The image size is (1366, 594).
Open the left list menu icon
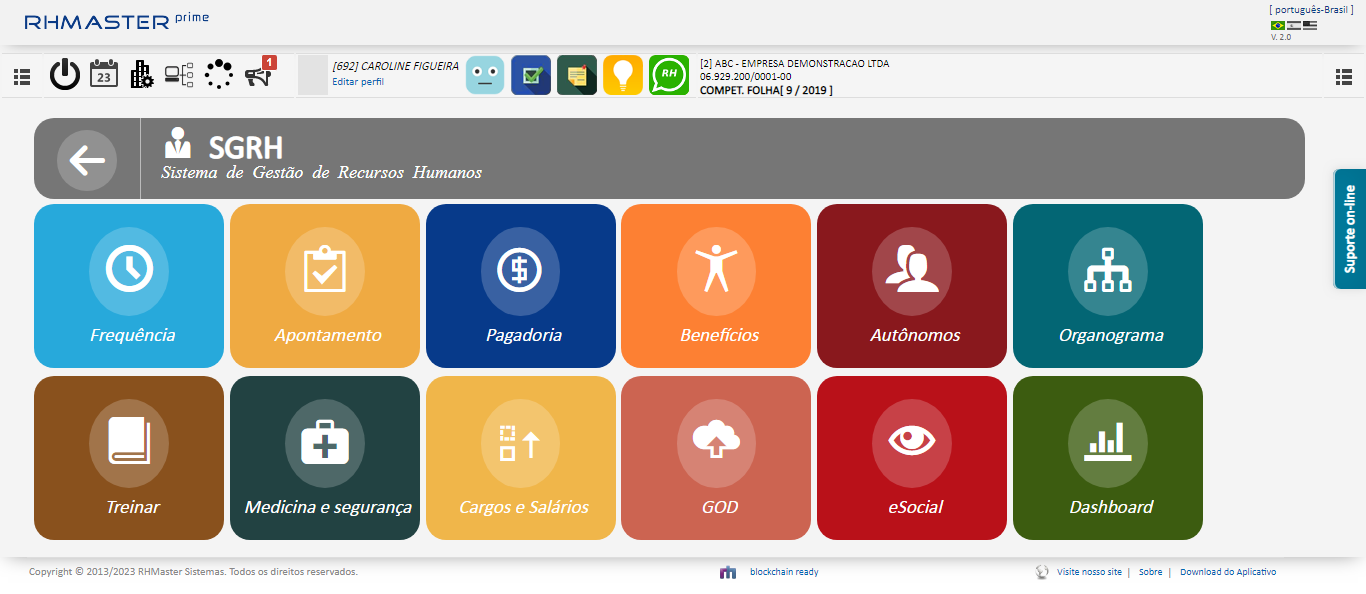22,76
